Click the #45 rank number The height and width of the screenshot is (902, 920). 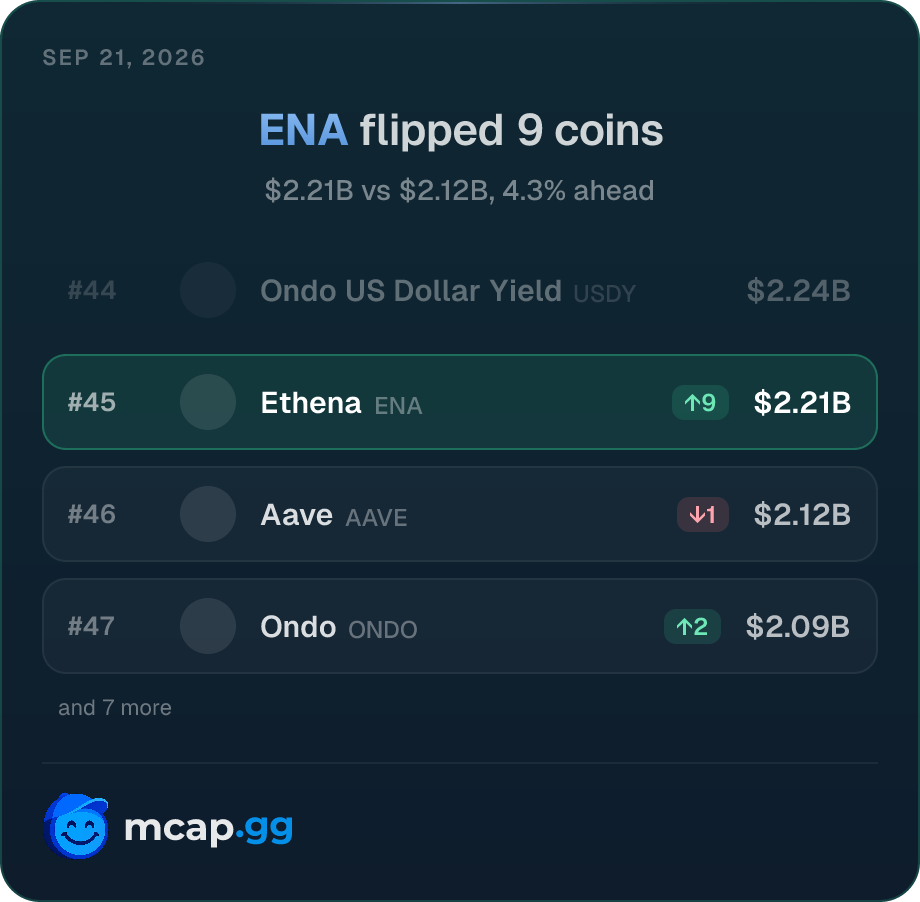pos(92,403)
